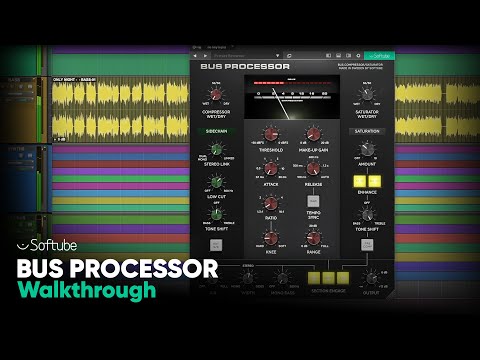
Task: Adjust the Low Cut knob
Action: pyautogui.click(x=216, y=182)
